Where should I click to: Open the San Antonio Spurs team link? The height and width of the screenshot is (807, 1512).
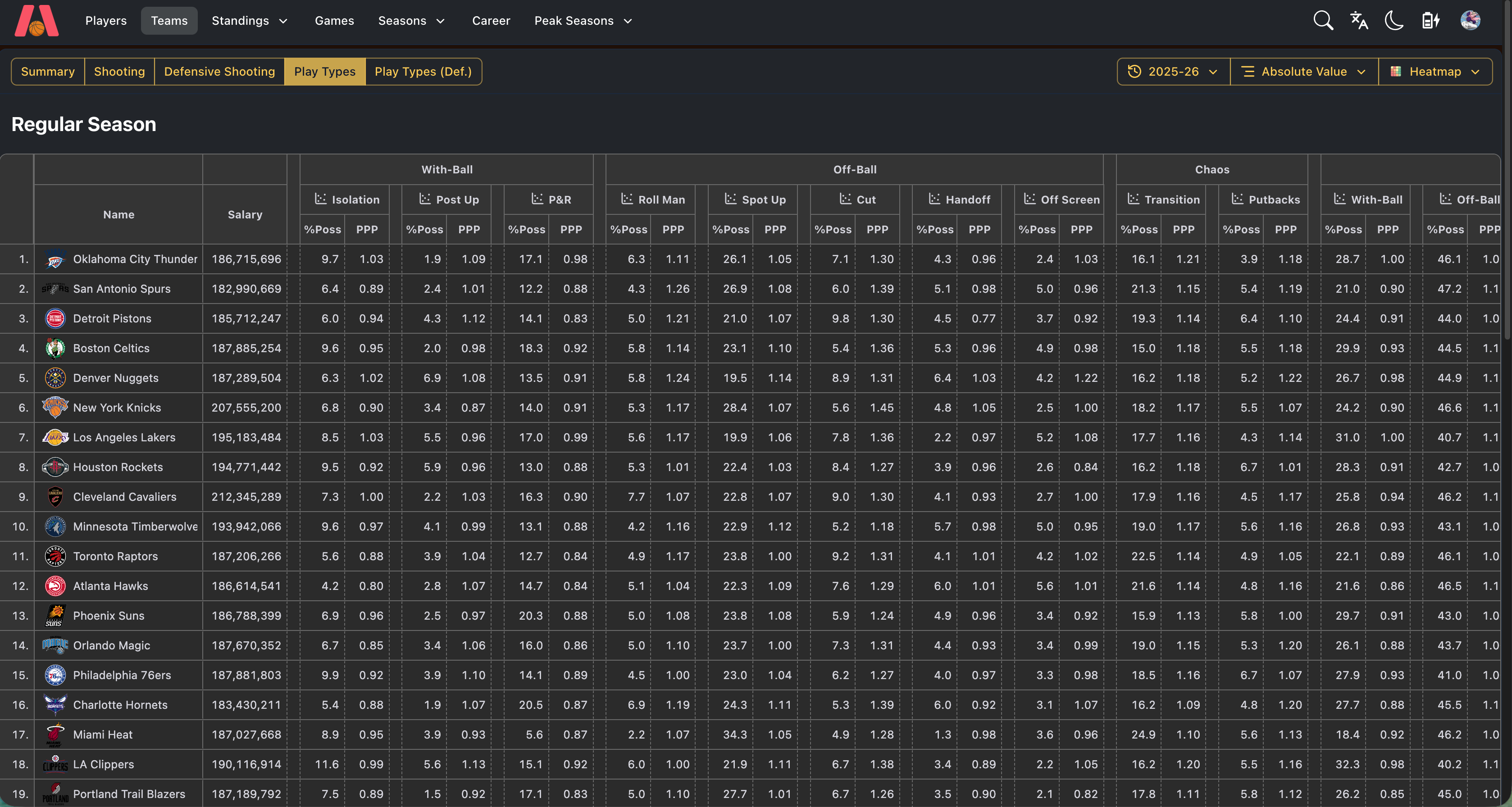(x=122, y=289)
